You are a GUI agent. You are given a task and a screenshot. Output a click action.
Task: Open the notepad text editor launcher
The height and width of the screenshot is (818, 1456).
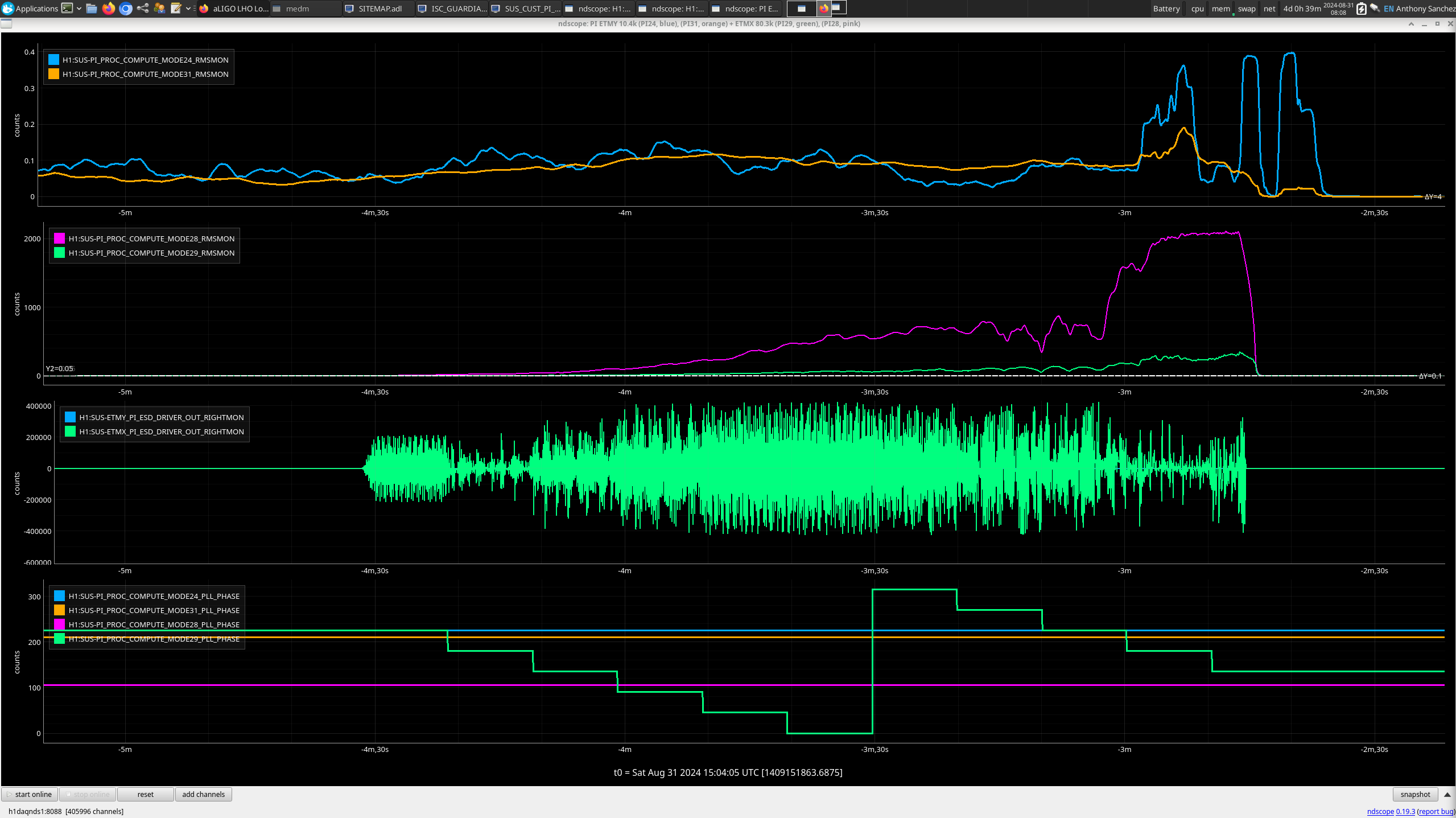tap(176, 8)
